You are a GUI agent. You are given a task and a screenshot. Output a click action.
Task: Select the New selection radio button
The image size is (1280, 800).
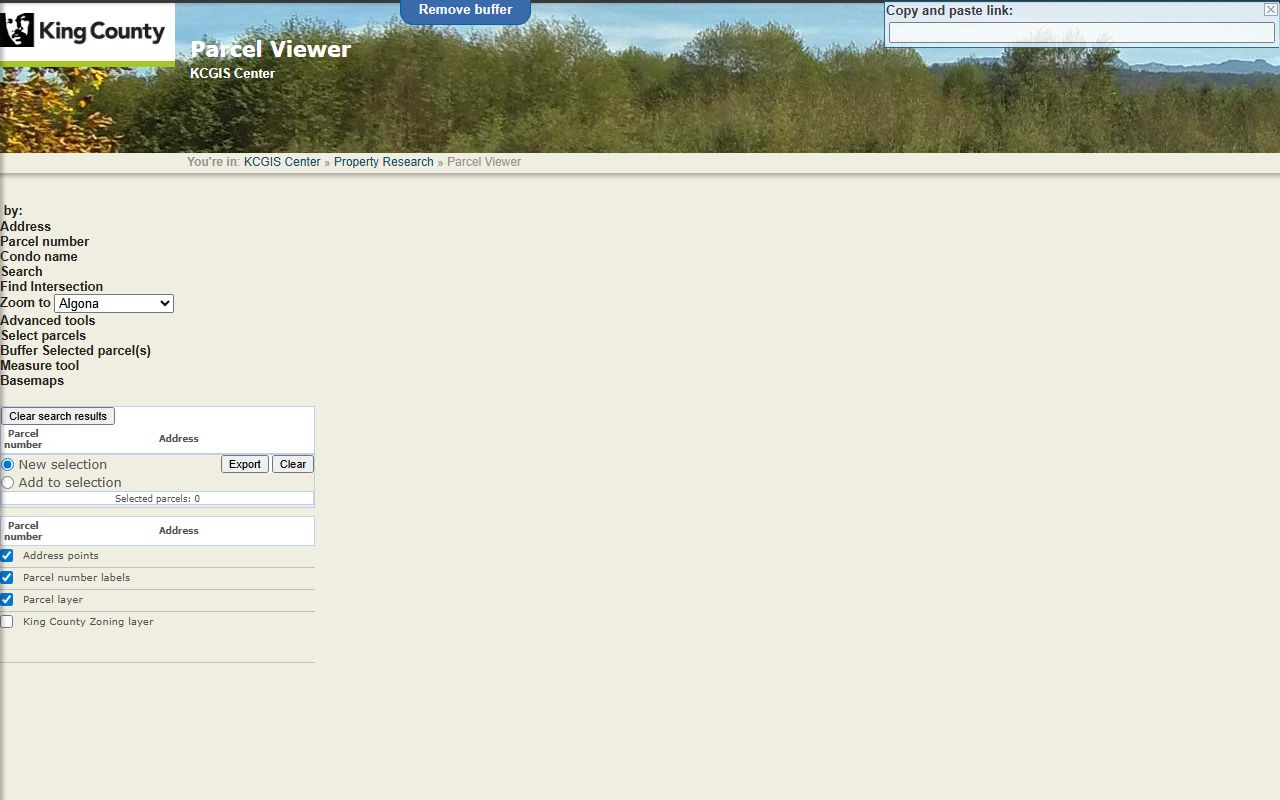pyautogui.click(x=8, y=465)
